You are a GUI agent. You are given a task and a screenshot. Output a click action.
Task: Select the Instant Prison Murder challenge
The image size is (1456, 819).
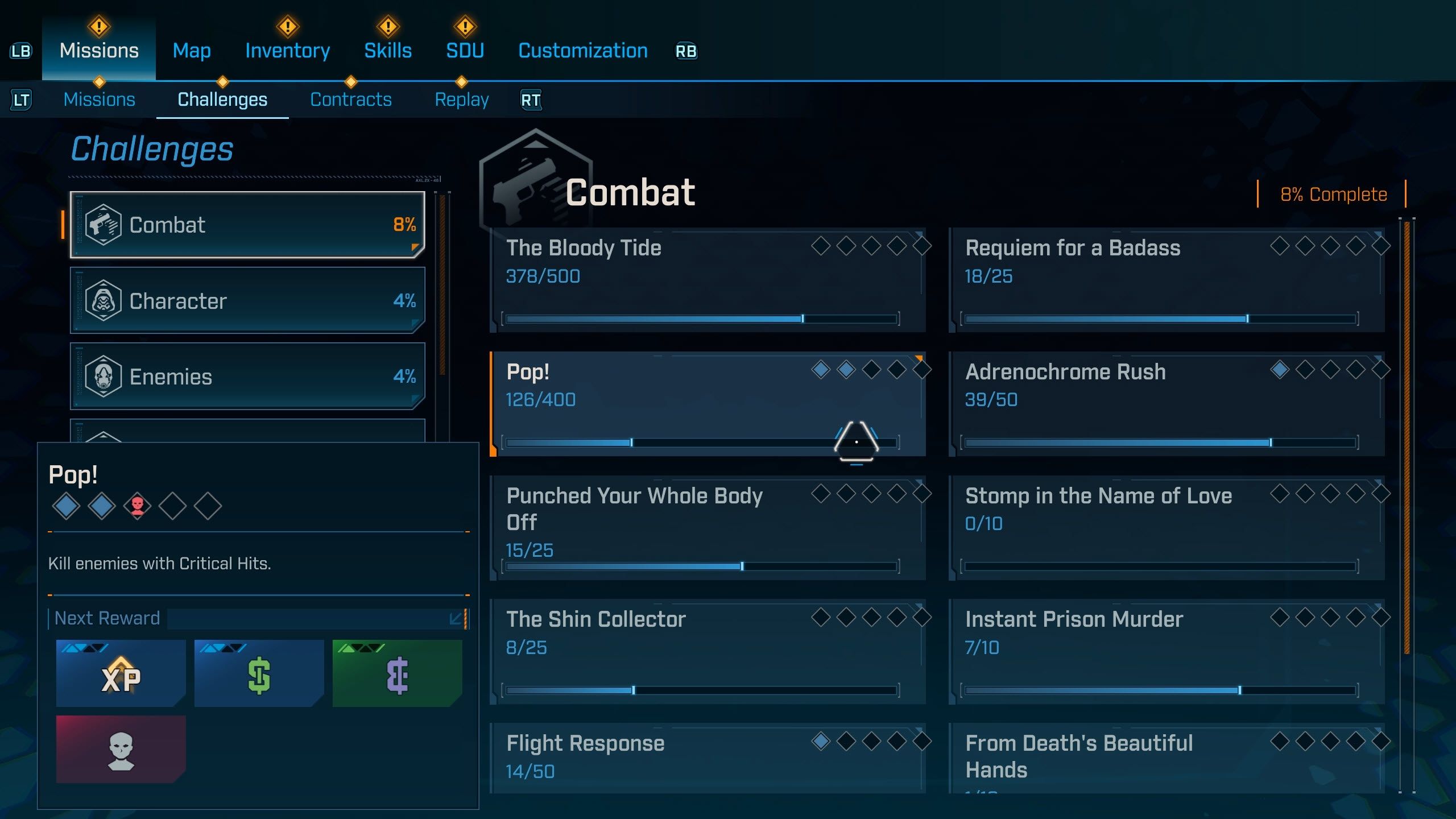tap(1166, 651)
